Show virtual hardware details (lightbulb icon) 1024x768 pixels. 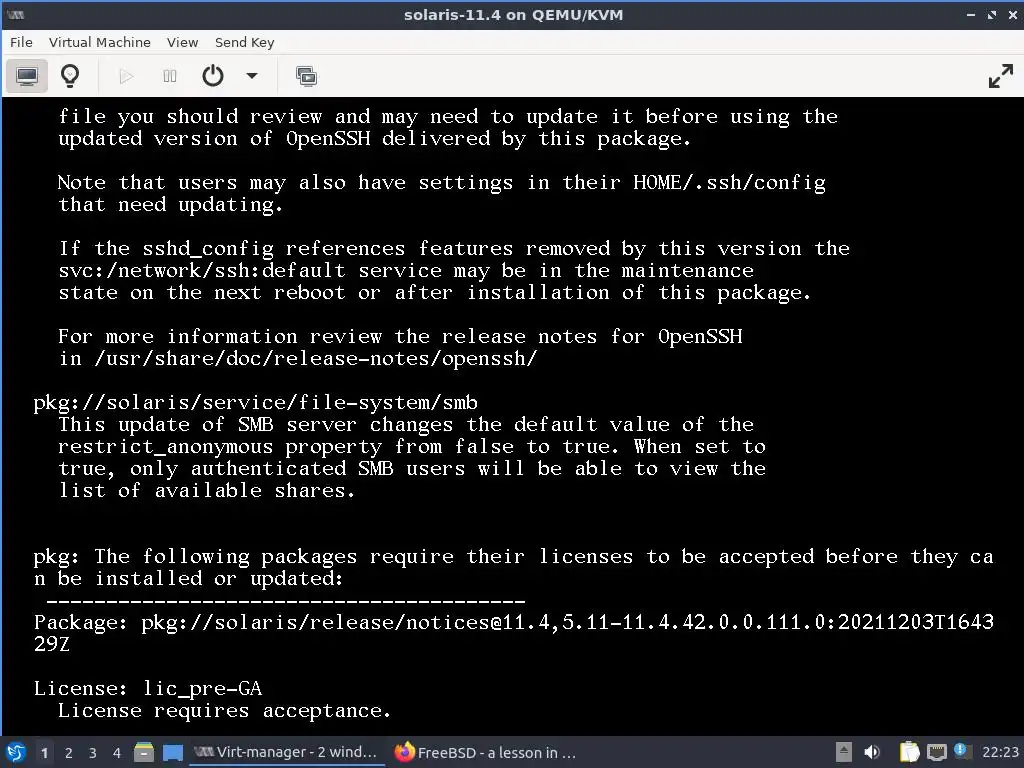point(70,76)
